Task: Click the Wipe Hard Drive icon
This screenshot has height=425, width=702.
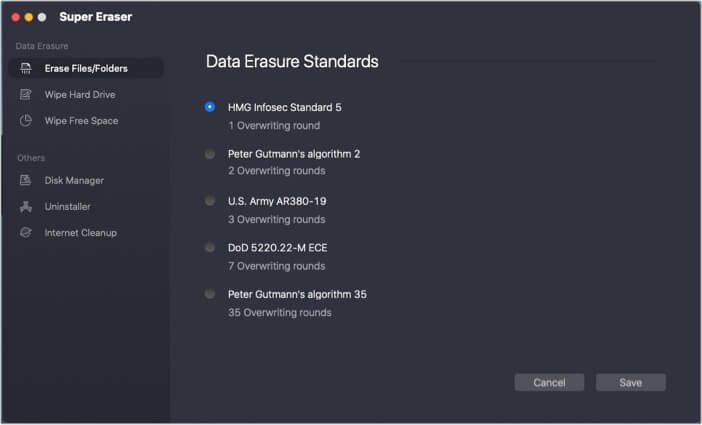Action: (x=26, y=94)
